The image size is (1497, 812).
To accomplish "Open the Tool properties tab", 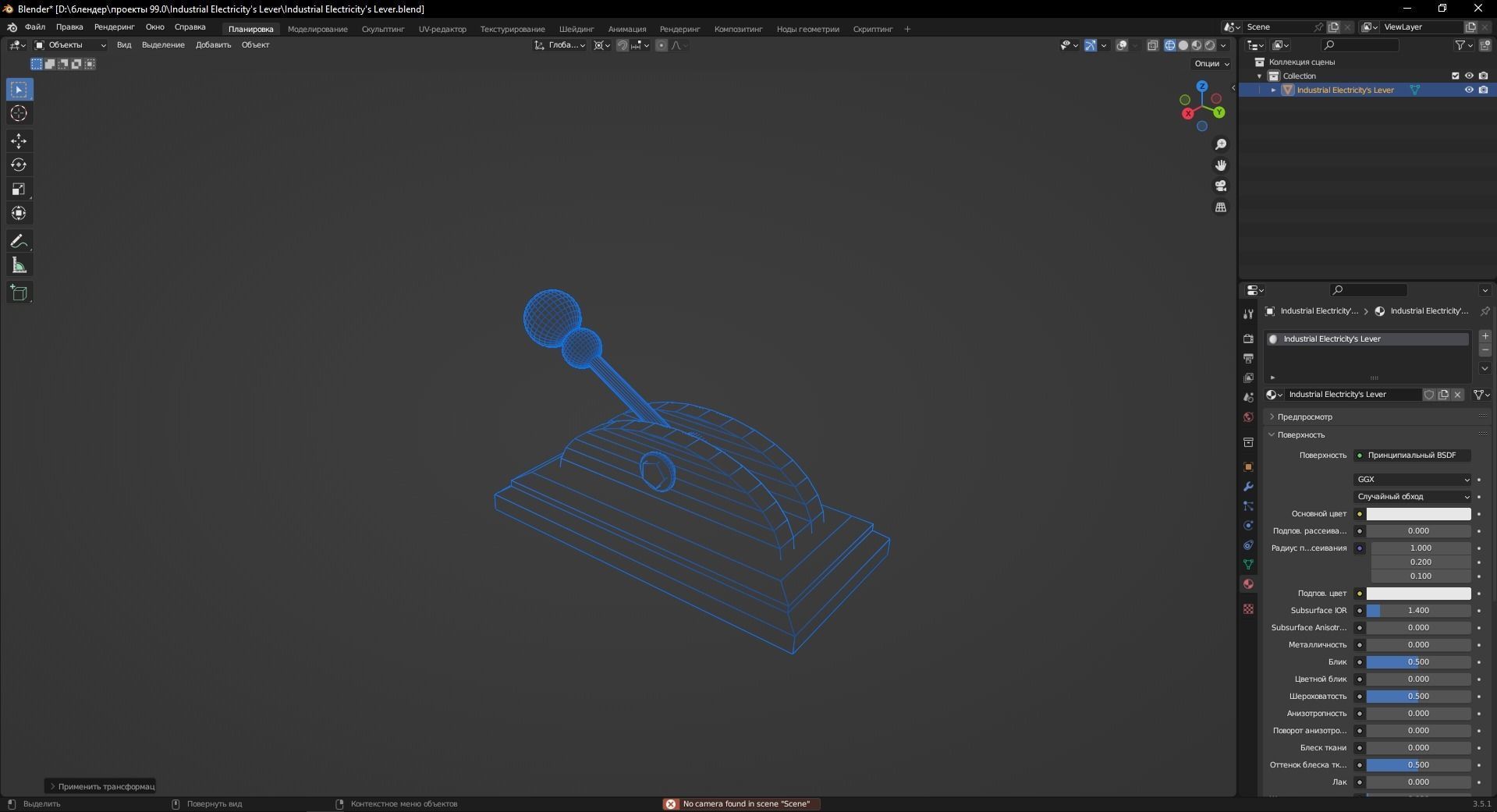I will [1248, 314].
